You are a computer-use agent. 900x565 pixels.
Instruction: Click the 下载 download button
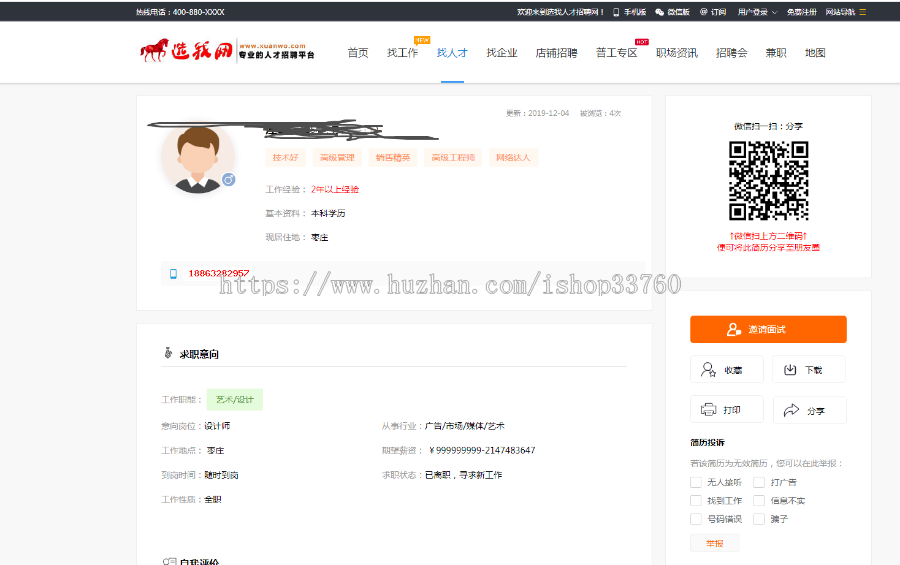pyautogui.click(x=809, y=369)
